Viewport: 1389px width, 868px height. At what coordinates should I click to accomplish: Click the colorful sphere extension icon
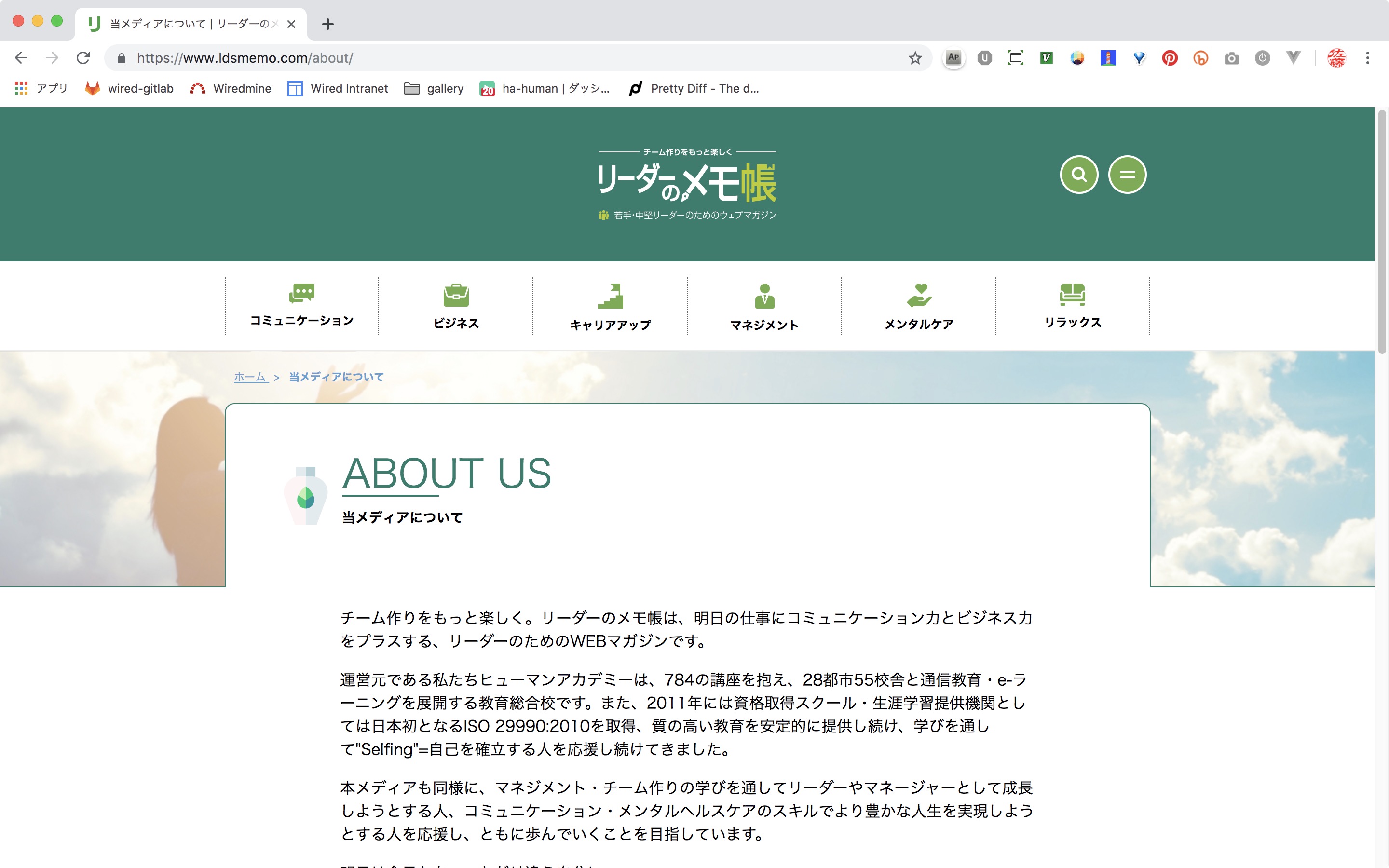(x=1077, y=58)
